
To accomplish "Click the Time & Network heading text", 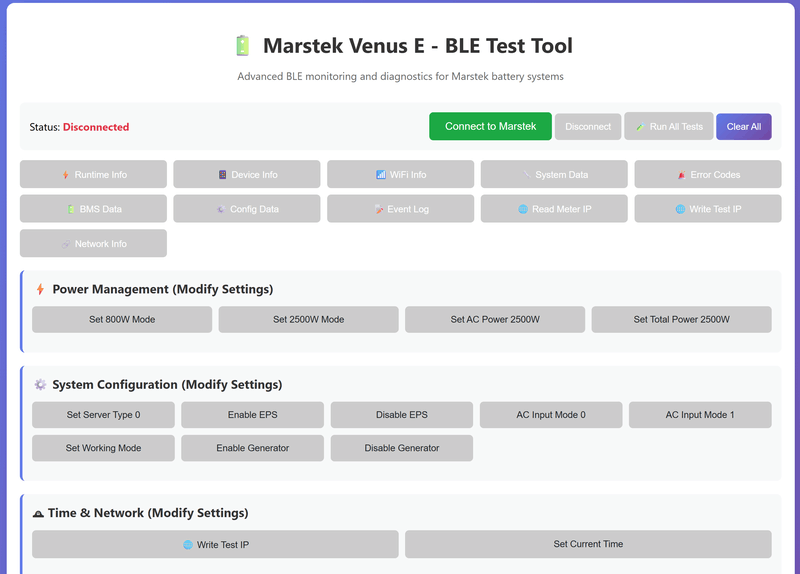I will pos(148,513).
